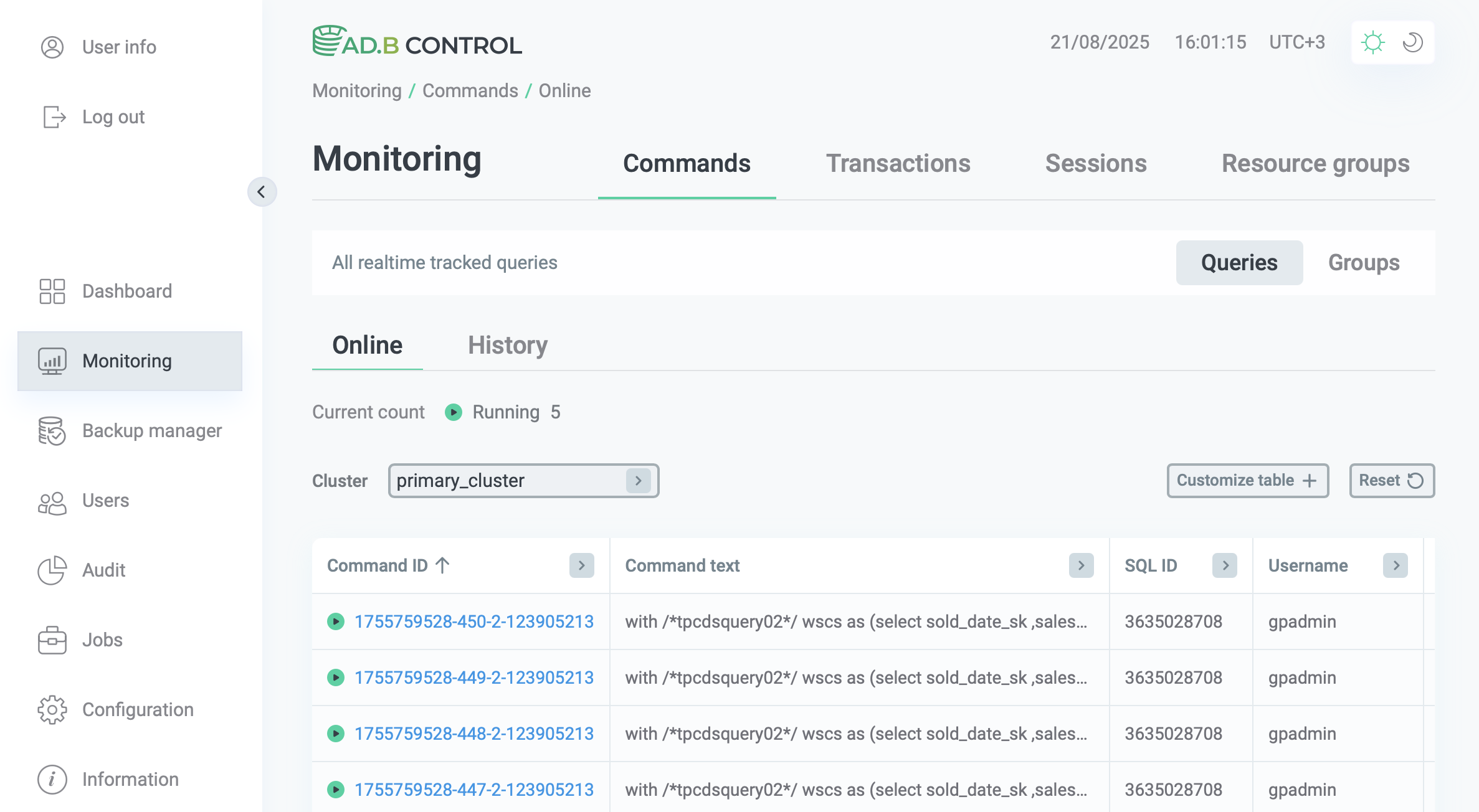Switch to the dark theme toggle
This screenshot has height=812, width=1479.
click(1412, 42)
